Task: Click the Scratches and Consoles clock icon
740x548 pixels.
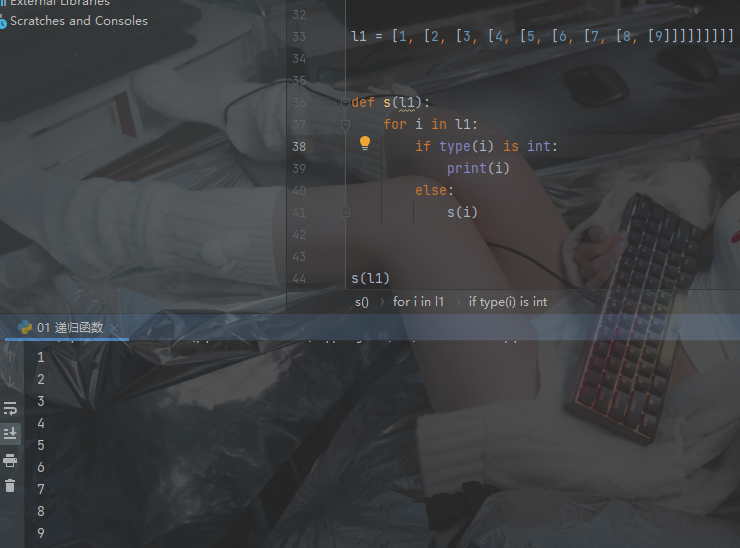Action: coord(3,22)
